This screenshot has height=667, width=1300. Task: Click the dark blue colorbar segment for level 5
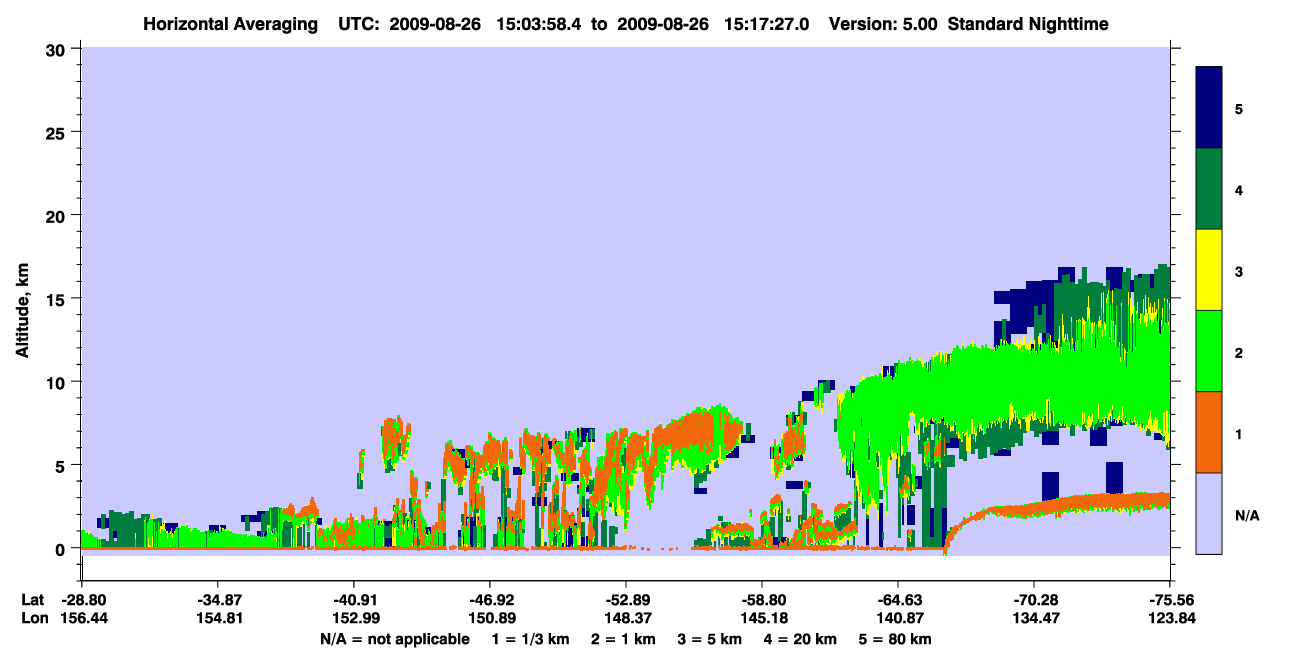(1209, 108)
